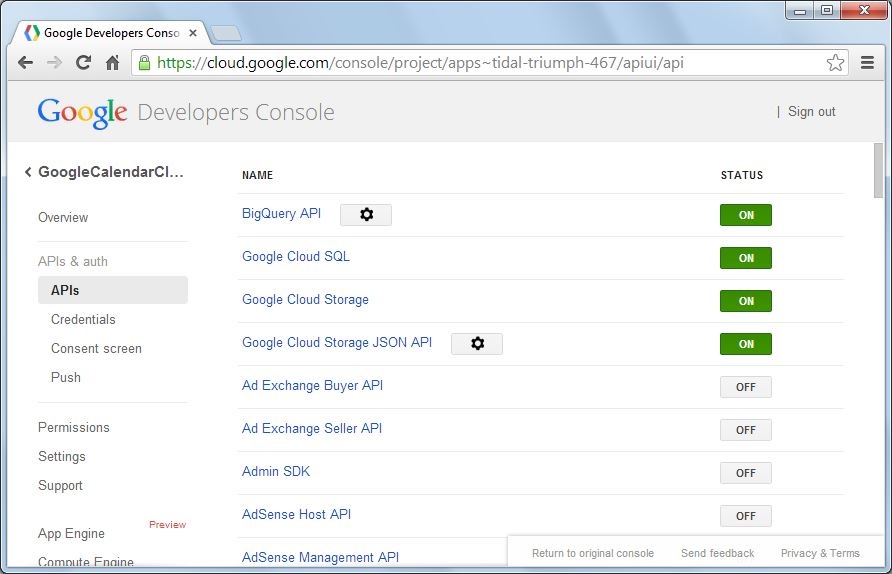Click Sign out link
Image resolution: width=892 pixels, height=574 pixels.
tap(812, 112)
